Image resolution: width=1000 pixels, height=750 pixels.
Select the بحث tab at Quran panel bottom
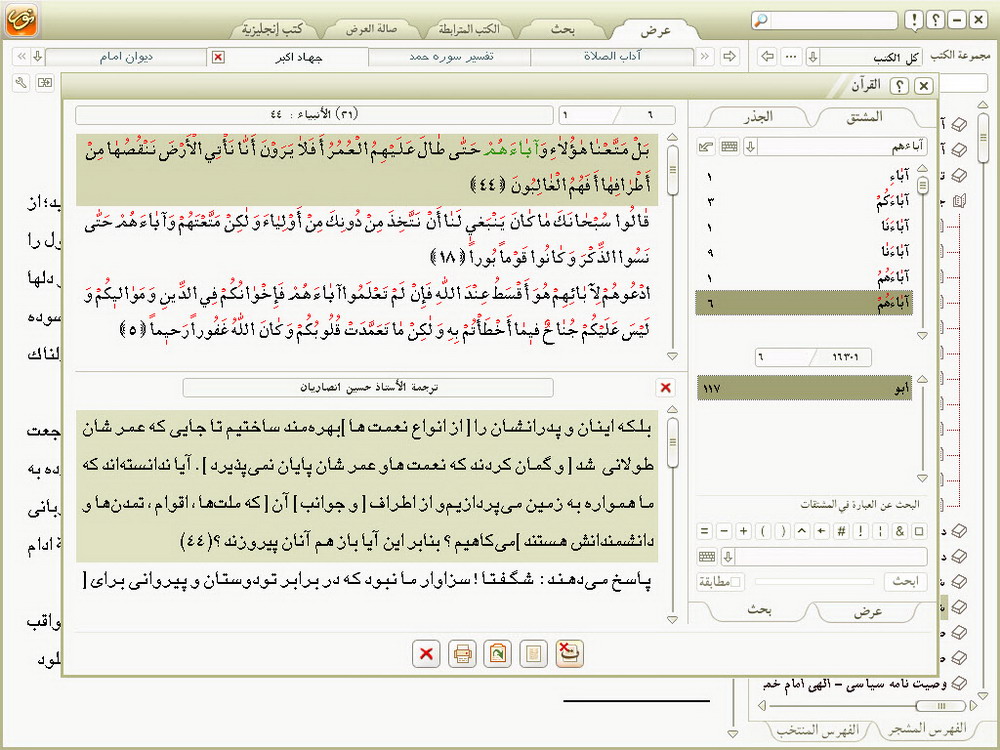[759, 610]
